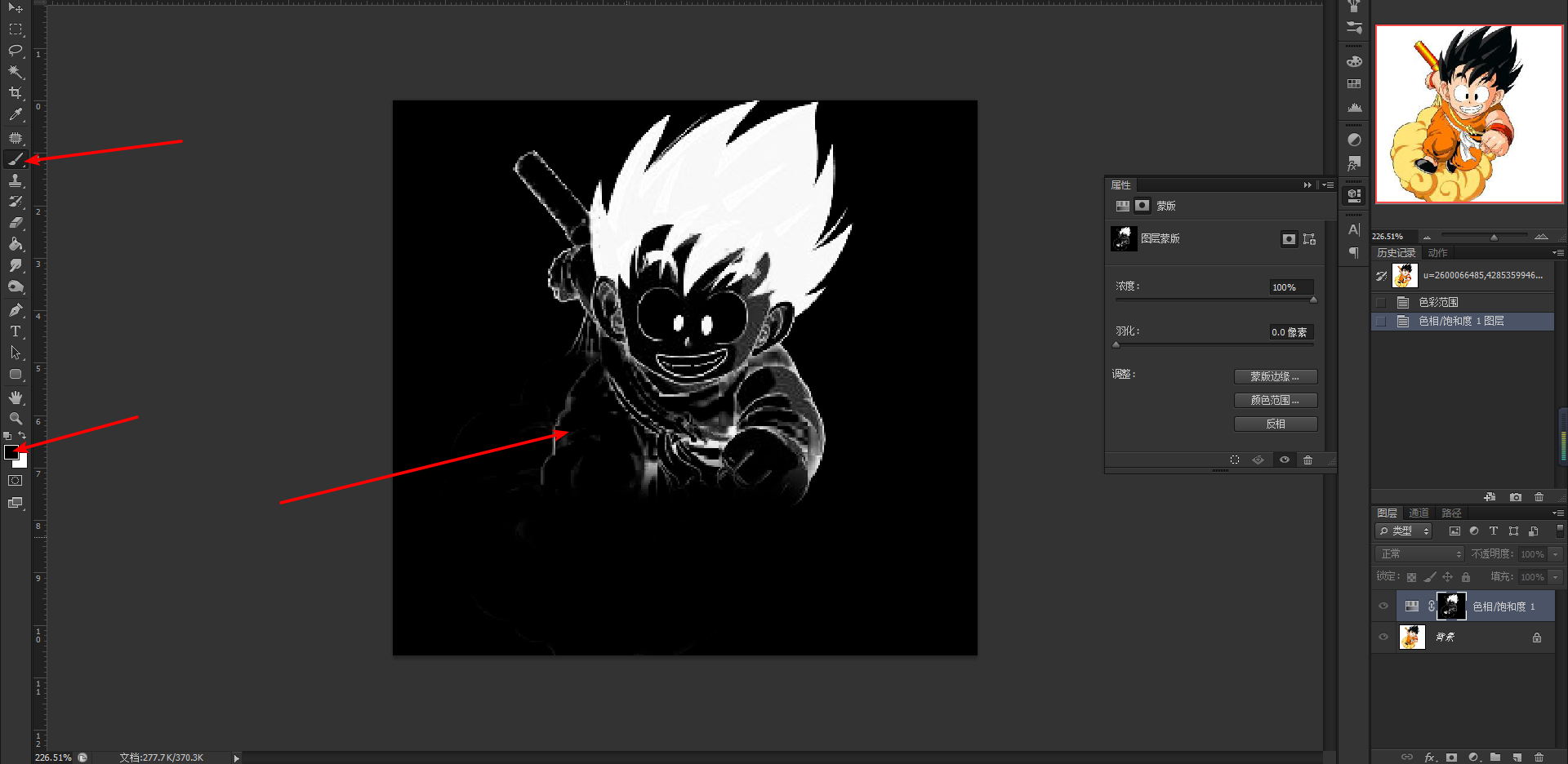Select the Eraser tool
The image size is (1568, 764).
[x=16, y=223]
